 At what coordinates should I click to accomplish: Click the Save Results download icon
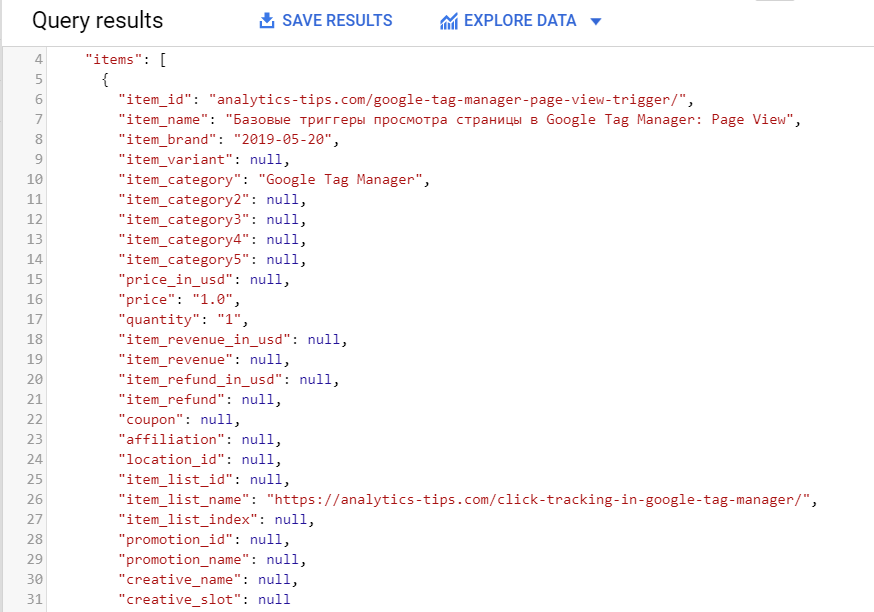pyautogui.click(x=267, y=21)
